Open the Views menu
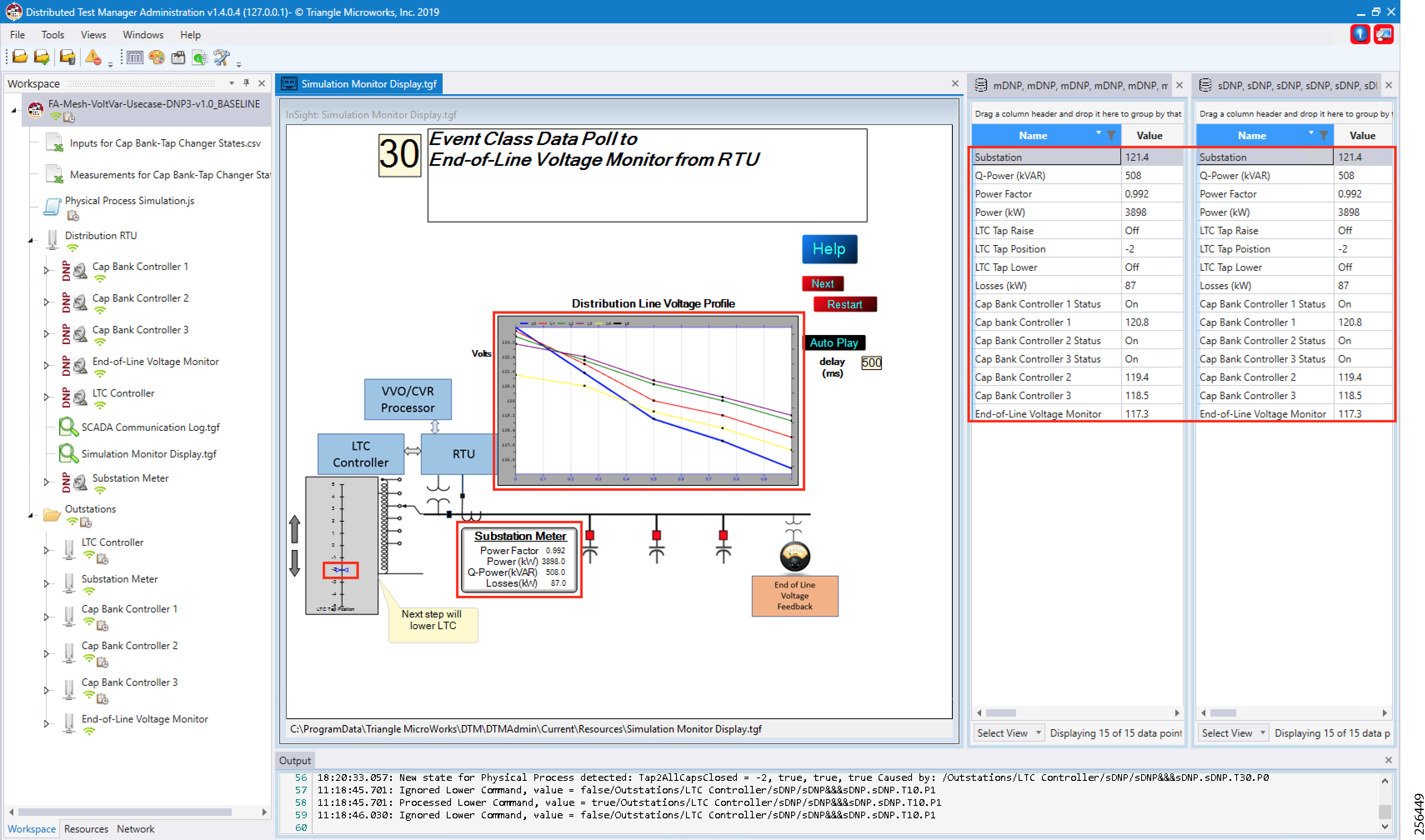This screenshot has height=840, width=1425. 93,35
